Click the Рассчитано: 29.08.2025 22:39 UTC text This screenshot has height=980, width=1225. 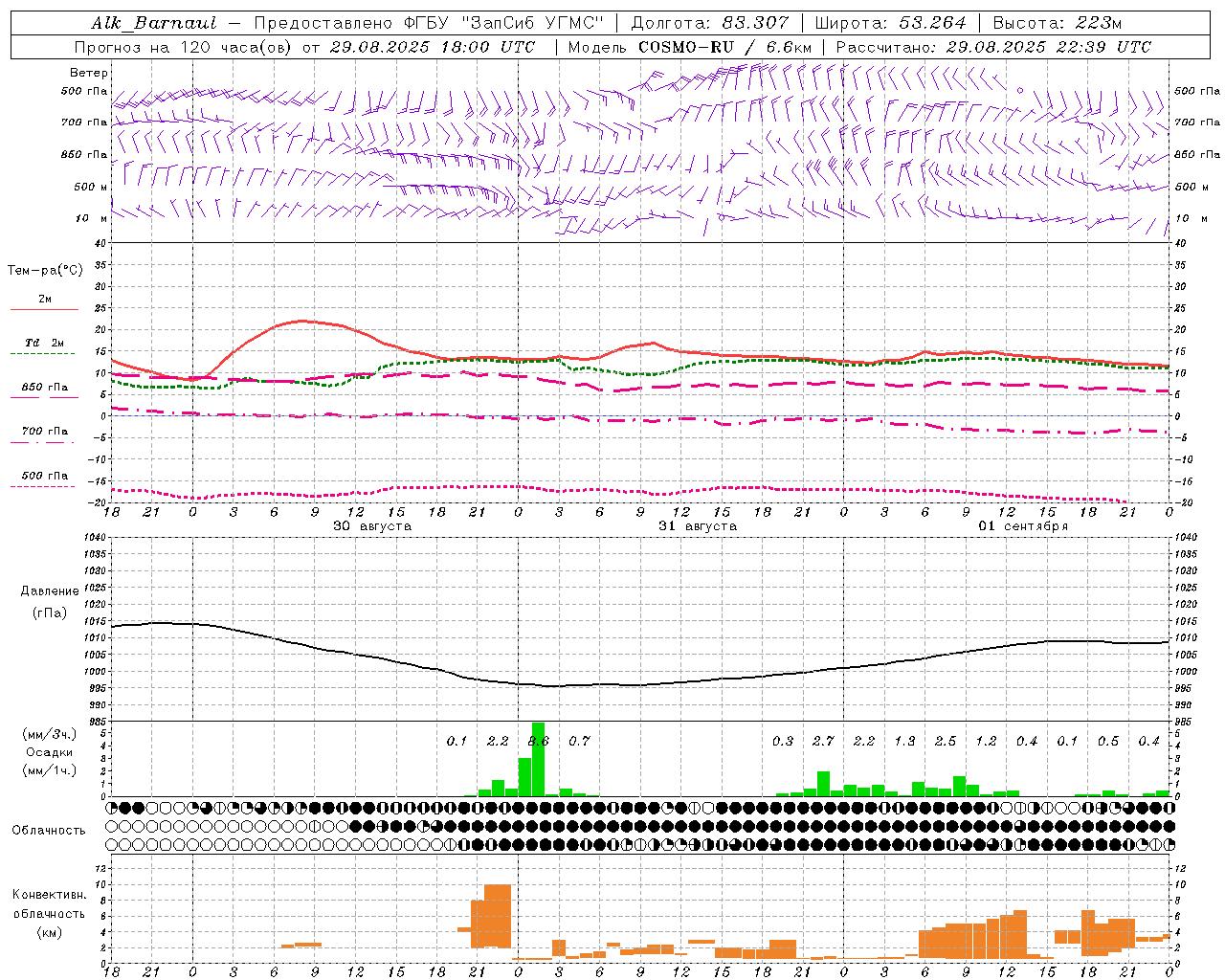tap(993, 47)
